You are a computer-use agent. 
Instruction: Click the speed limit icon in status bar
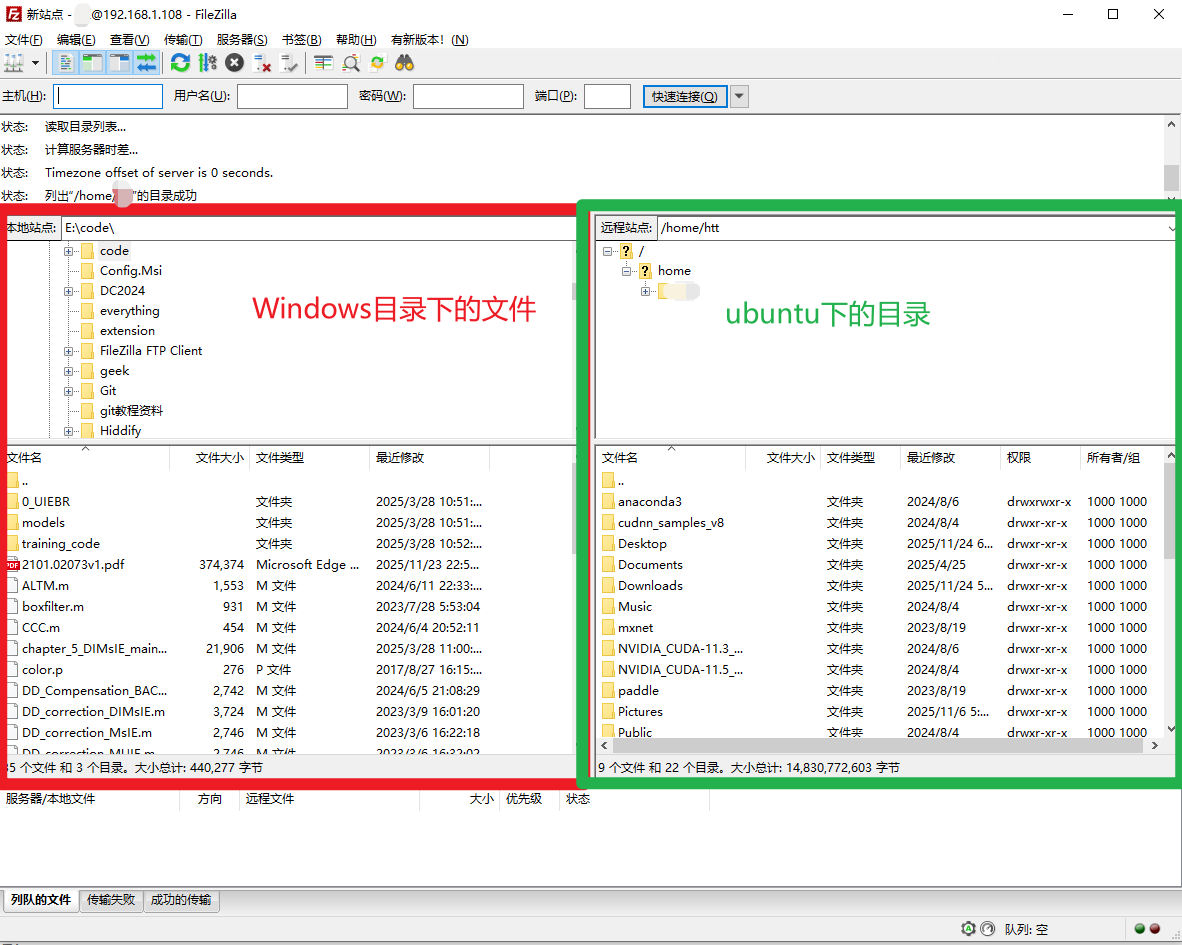[x=988, y=928]
